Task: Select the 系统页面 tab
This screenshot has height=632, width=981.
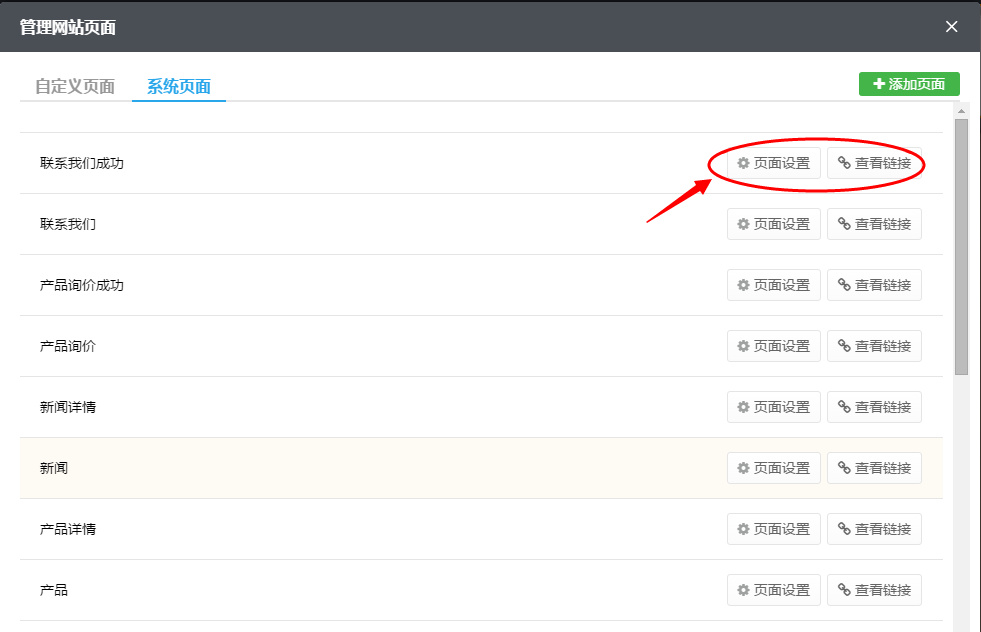Action: pos(179,86)
